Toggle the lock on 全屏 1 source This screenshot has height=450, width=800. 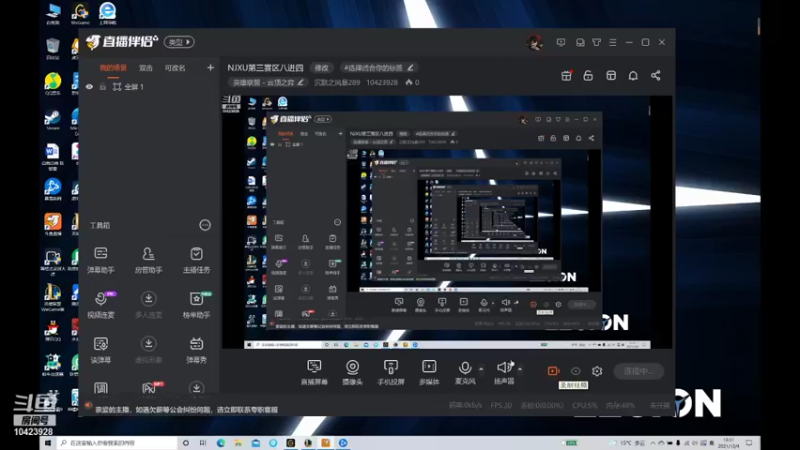103,87
